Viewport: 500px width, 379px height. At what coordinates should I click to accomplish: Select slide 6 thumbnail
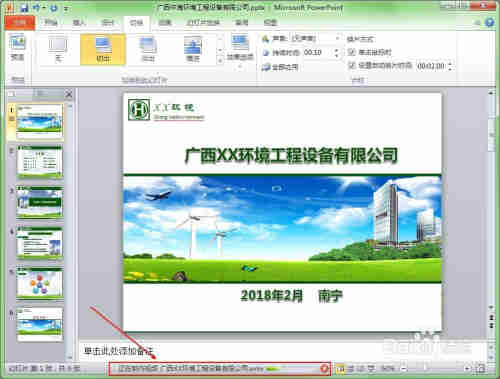(x=39, y=324)
